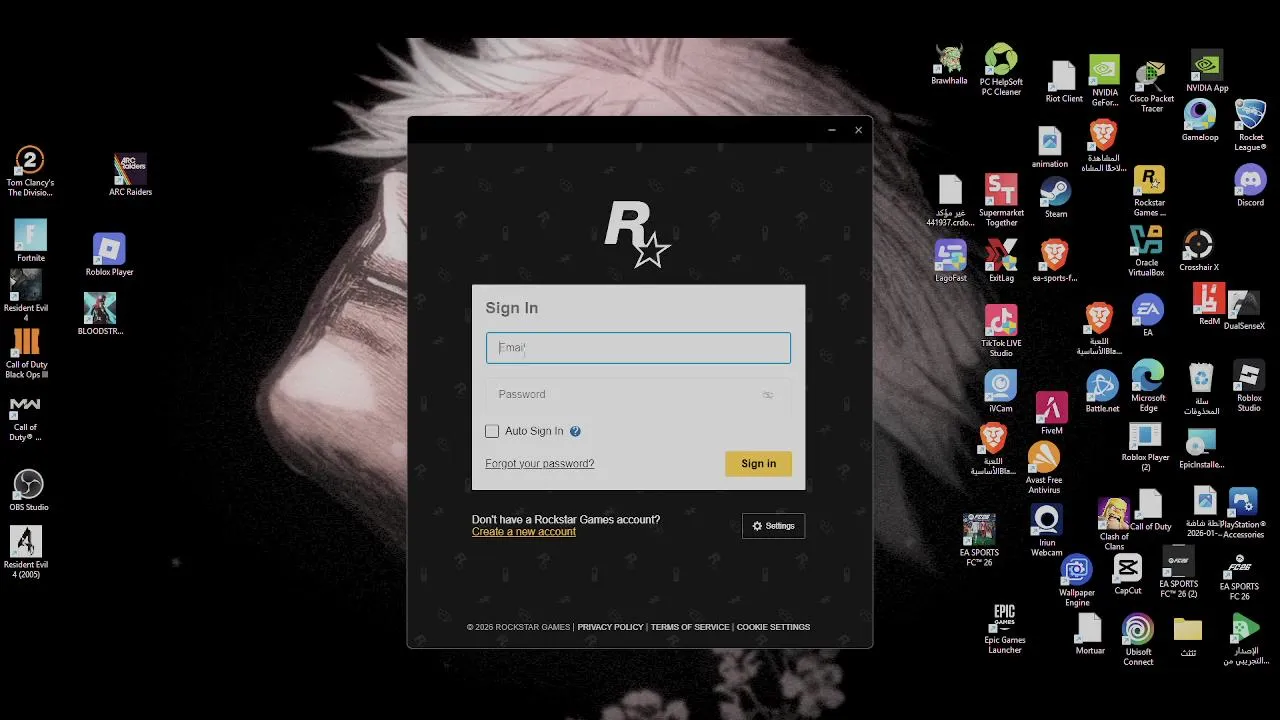
Task: Click the yellow Sign in button
Action: [758, 464]
